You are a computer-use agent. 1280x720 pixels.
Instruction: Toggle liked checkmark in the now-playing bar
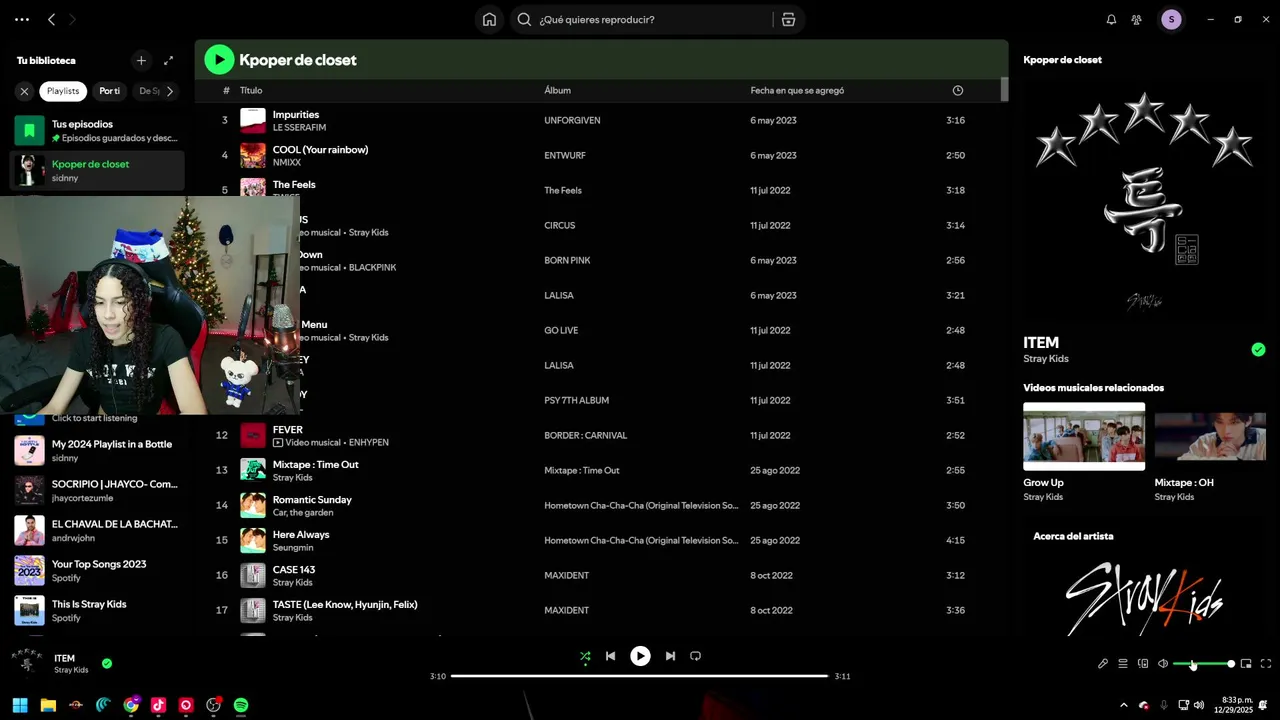pyautogui.click(x=107, y=663)
